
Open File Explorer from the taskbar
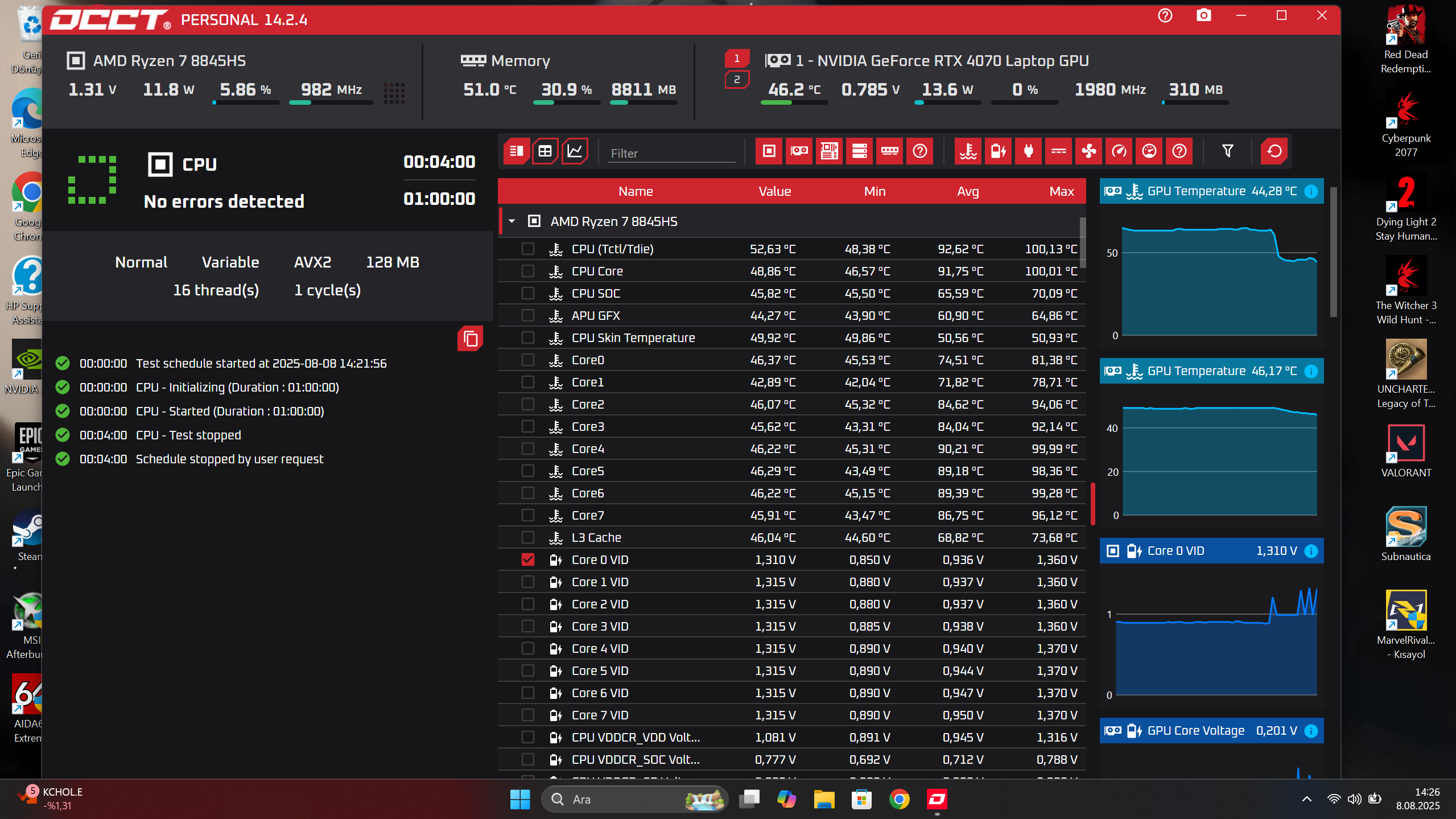coord(824,799)
